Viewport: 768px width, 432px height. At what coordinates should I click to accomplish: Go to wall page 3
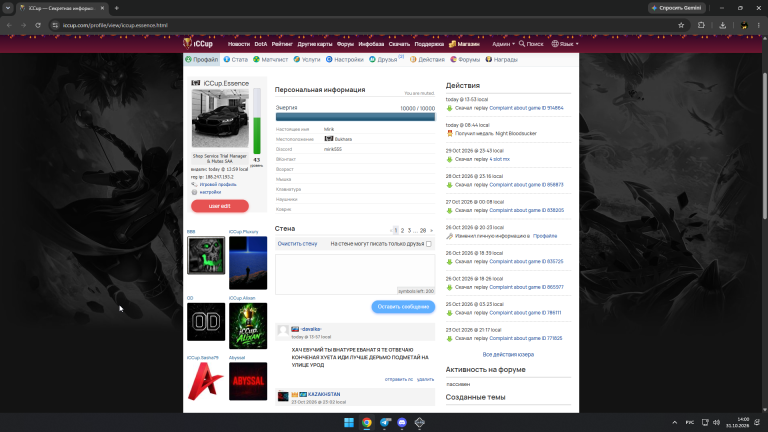(x=409, y=230)
